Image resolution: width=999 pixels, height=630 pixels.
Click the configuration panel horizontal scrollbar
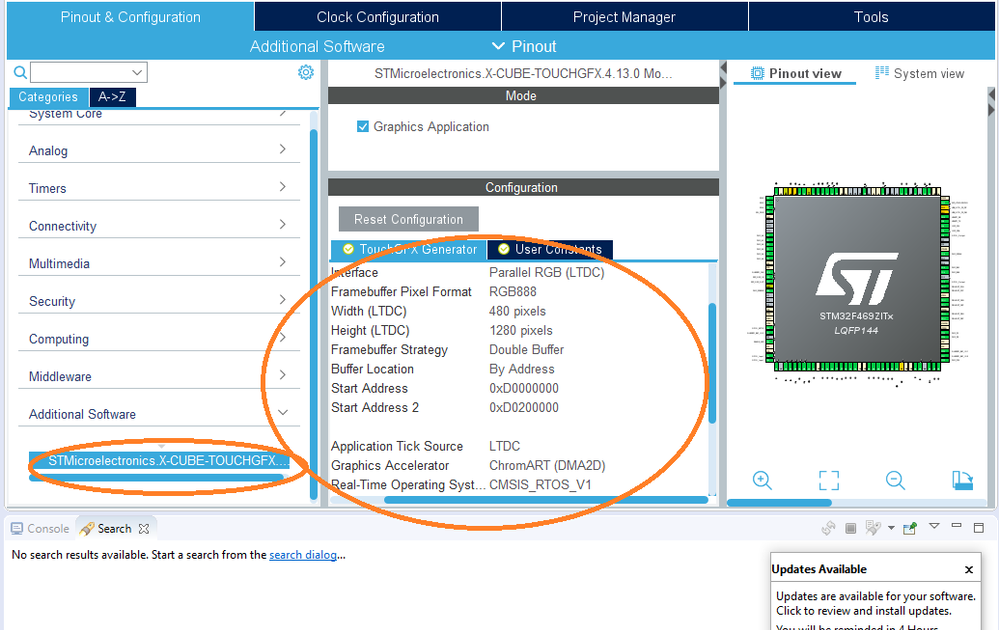point(546,500)
